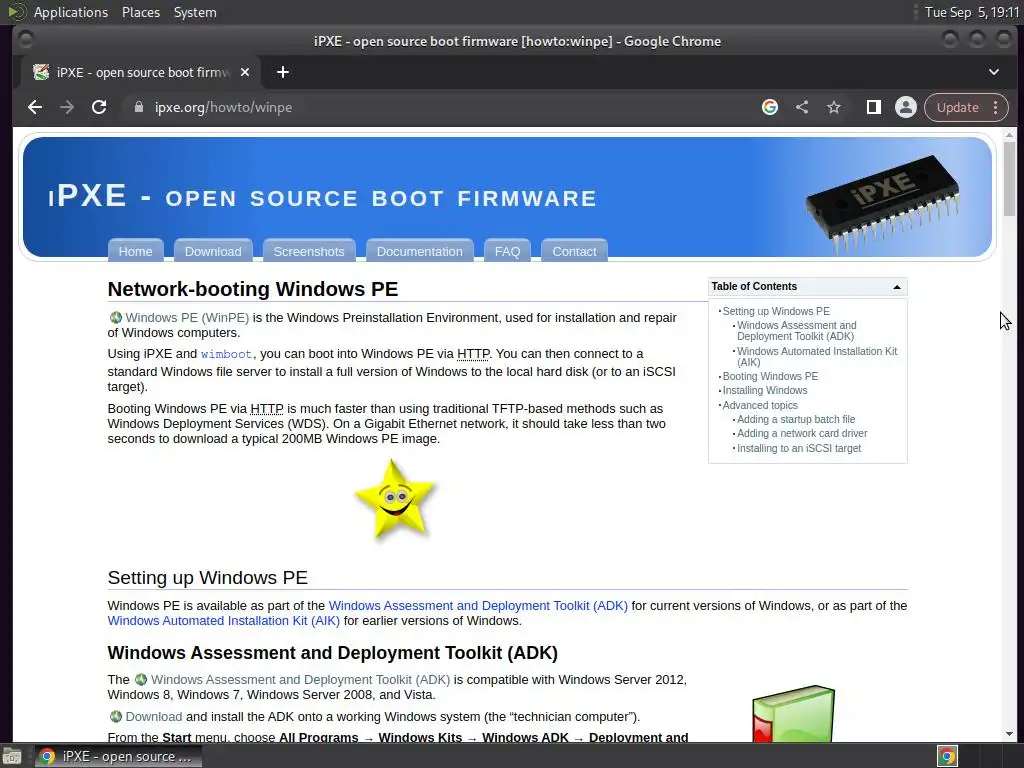Screen dimensions: 1024x768
Task: Open the blue Windows Assessment and Deployment Toolkit (ADK) link
Action: (478, 606)
